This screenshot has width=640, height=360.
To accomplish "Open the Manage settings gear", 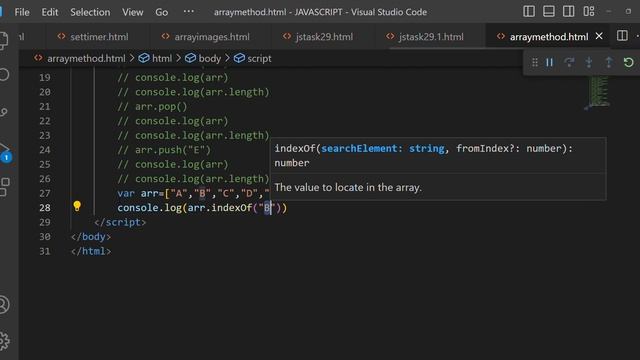I will point(4,341).
